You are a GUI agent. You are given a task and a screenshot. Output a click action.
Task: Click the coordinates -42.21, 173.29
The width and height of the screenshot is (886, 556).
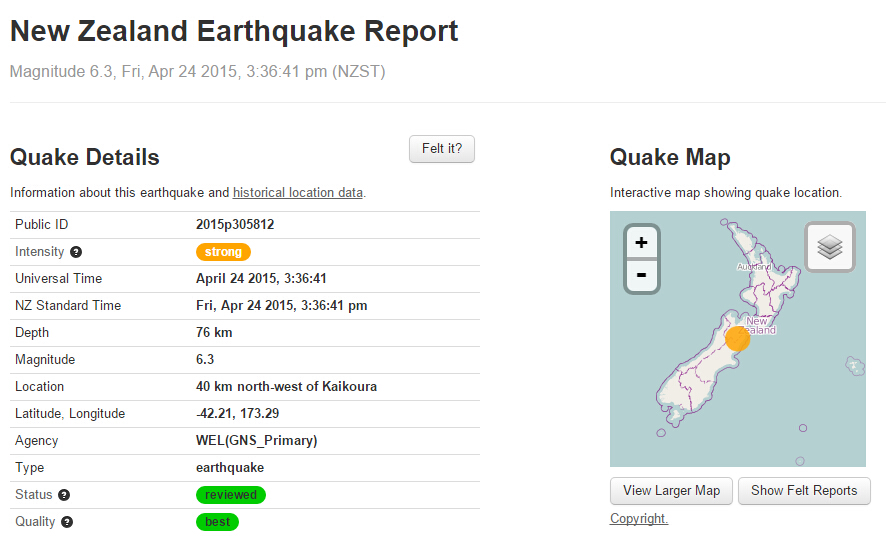238,414
